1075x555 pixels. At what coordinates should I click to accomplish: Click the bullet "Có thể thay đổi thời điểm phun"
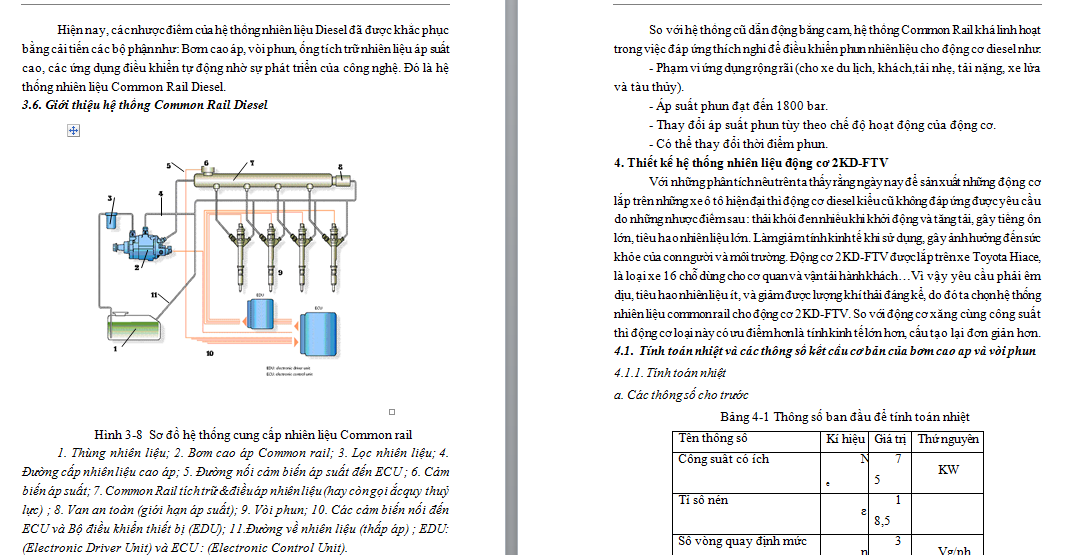pyautogui.click(x=738, y=144)
